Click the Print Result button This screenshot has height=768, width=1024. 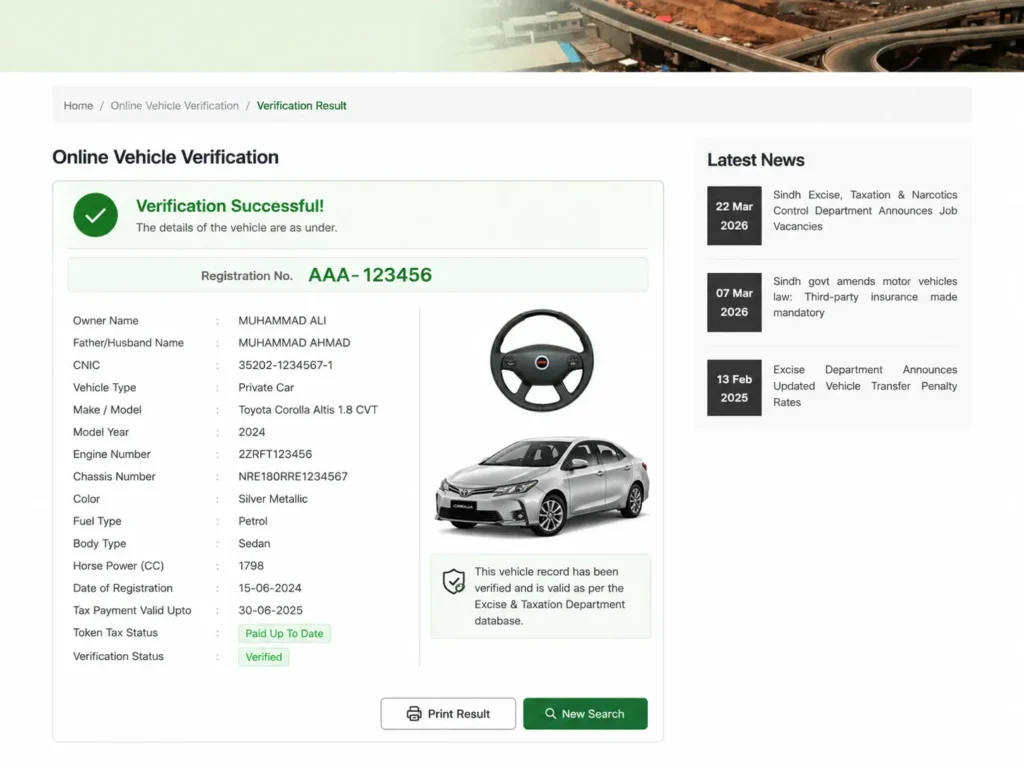[x=448, y=713]
